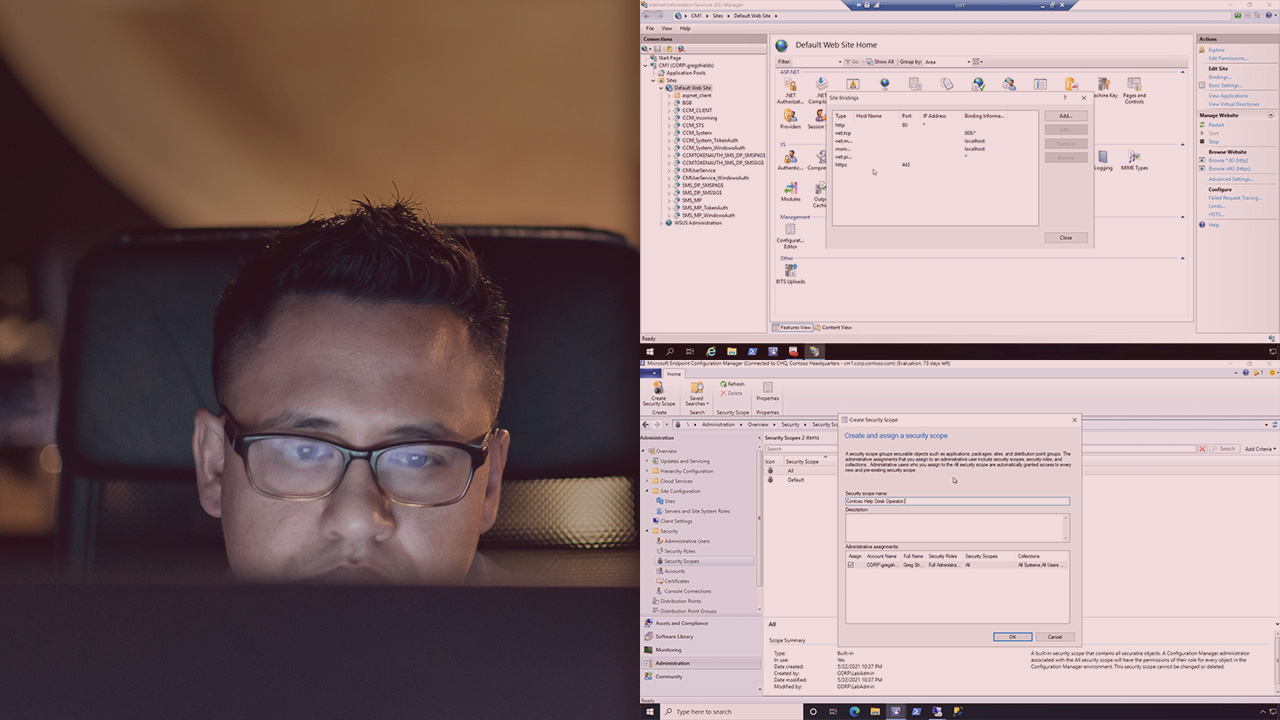Screen dimensions: 1280x720
Task: Open the Modules feature in IIS
Action: click(x=790, y=189)
